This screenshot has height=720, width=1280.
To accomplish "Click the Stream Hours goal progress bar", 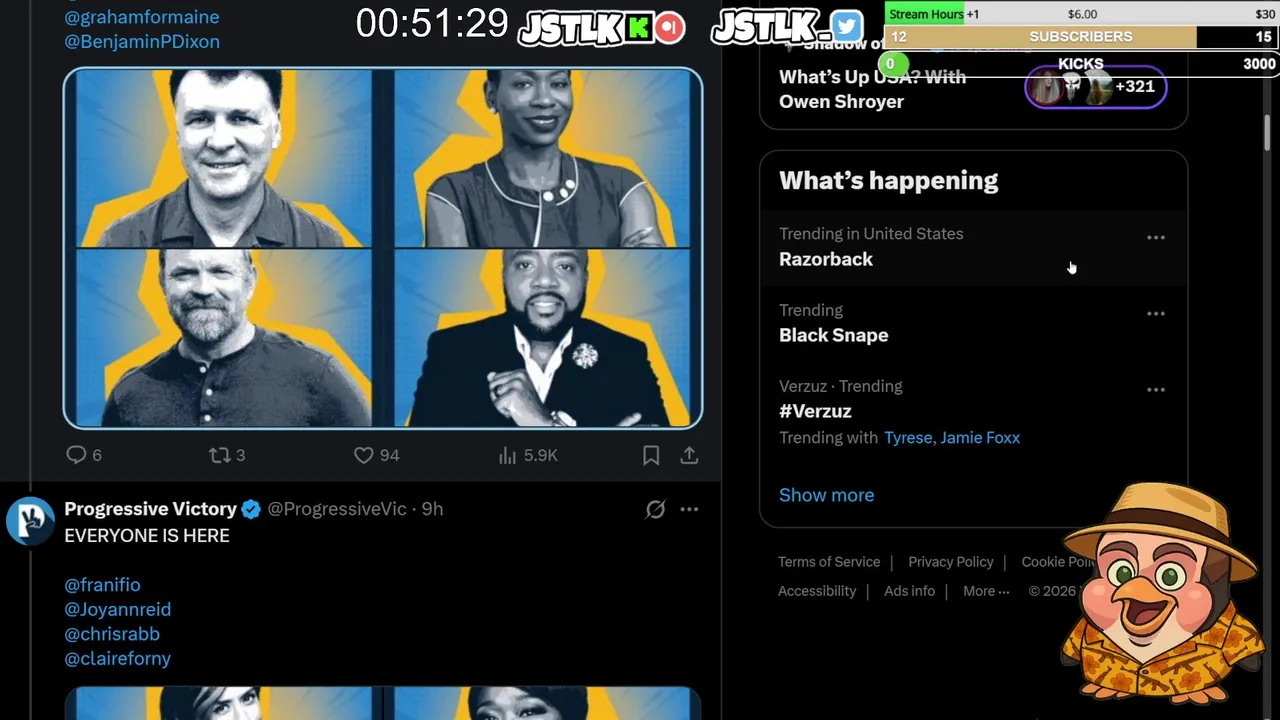I will point(1080,14).
